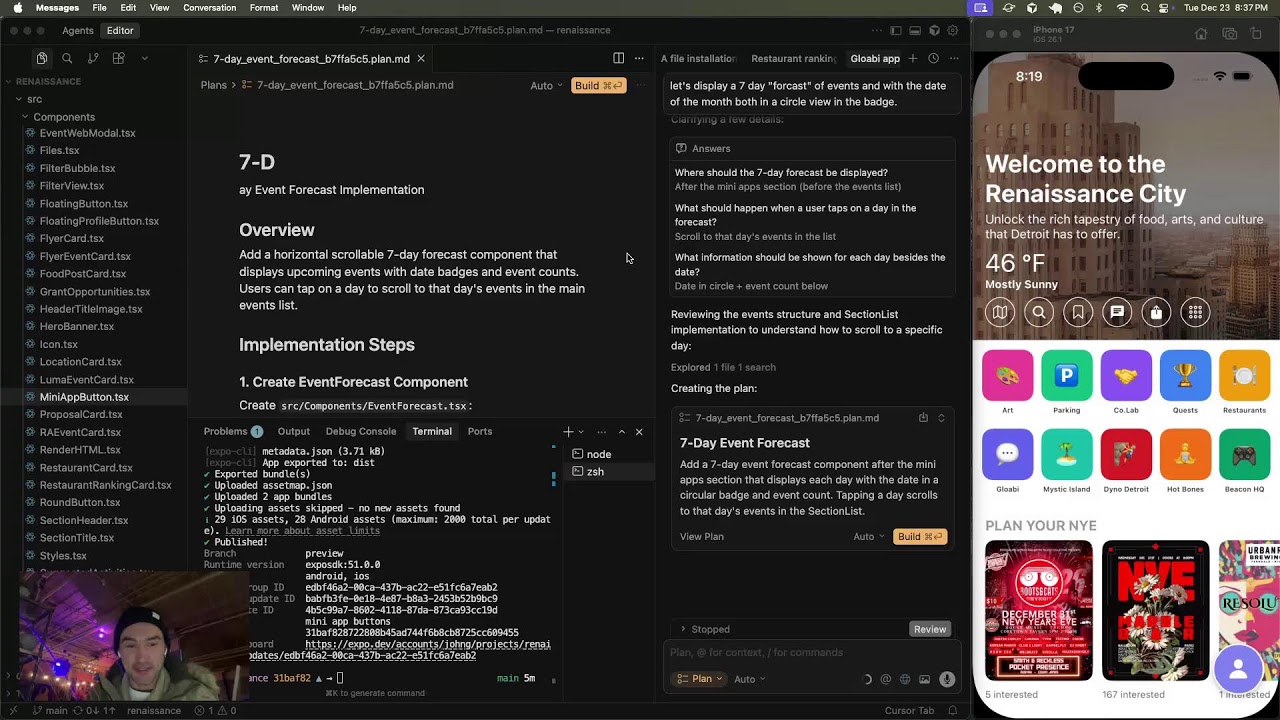Take simulator screenshot with camera icon

click(1229, 33)
